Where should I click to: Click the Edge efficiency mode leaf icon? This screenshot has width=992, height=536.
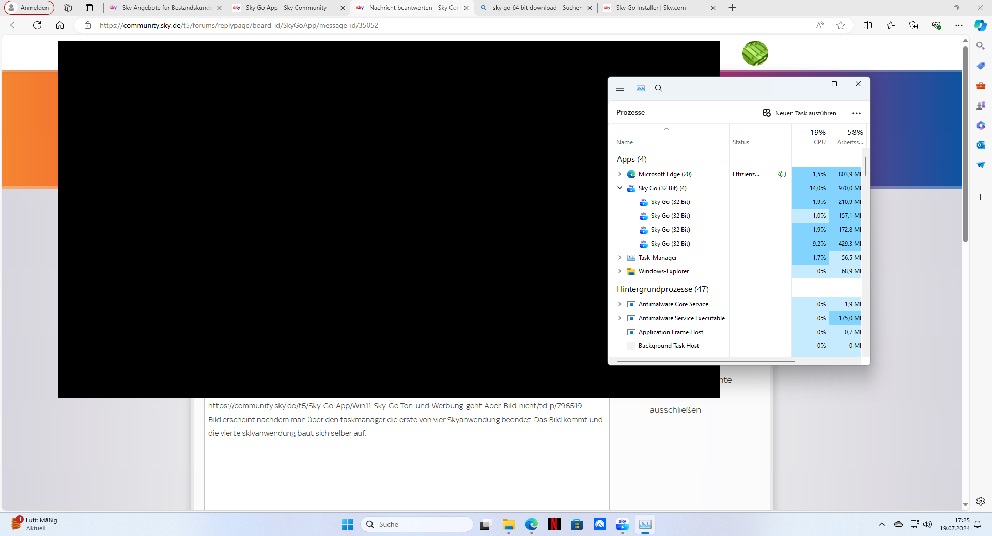[782, 174]
